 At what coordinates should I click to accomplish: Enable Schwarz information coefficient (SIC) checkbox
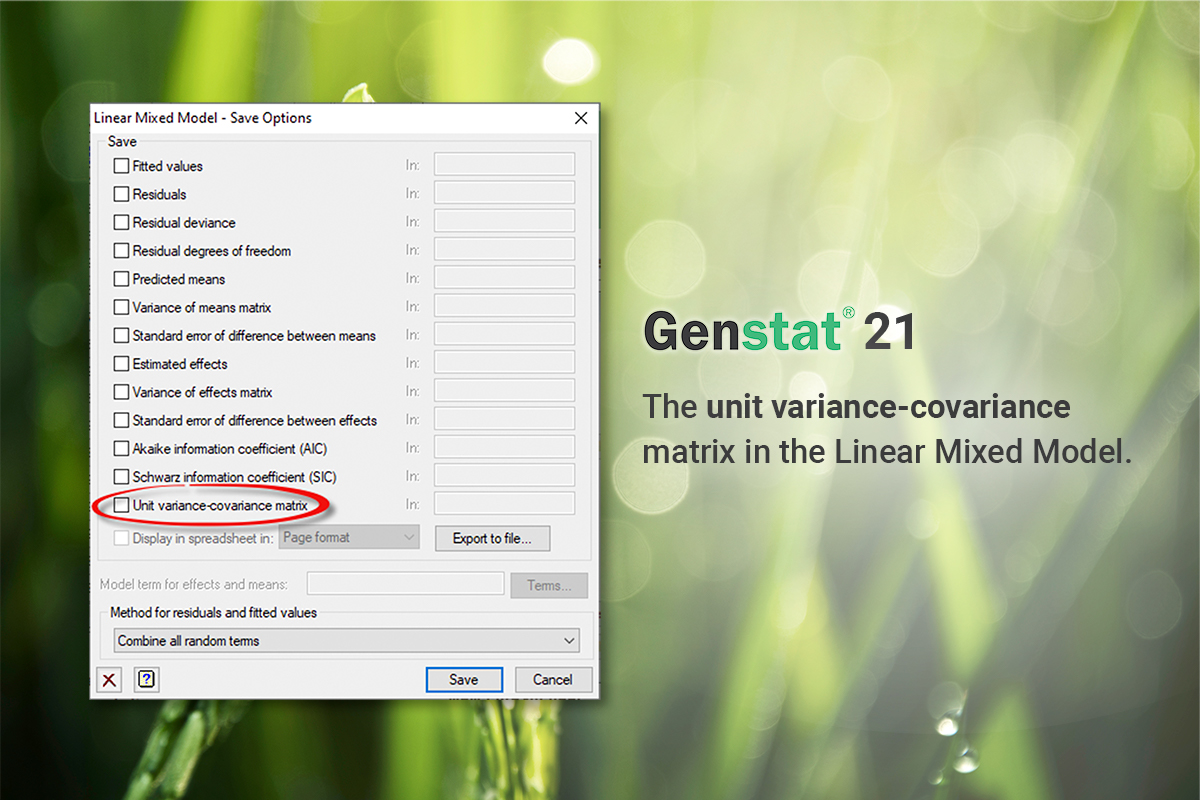tap(121, 477)
